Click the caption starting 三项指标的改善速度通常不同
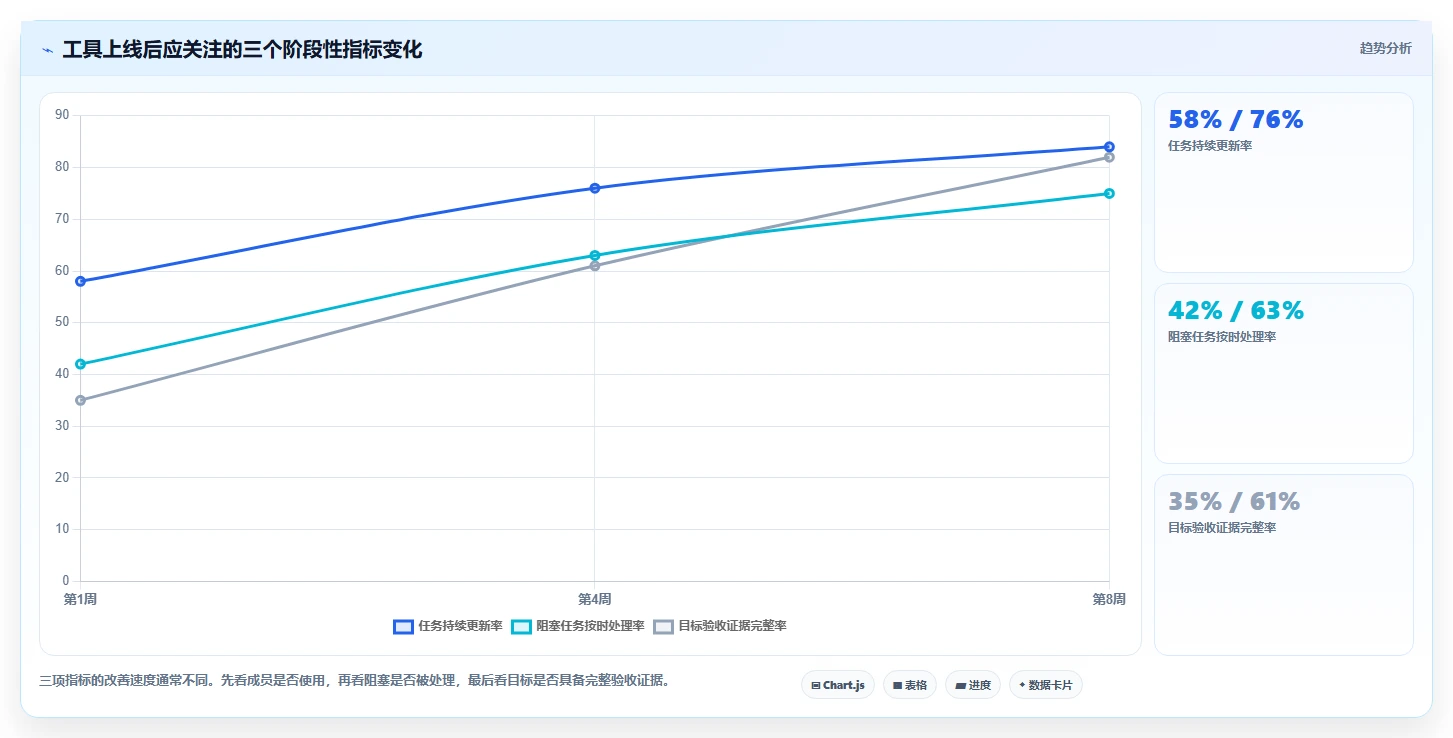This screenshot has width=1453, height=738. coord(354,680)
